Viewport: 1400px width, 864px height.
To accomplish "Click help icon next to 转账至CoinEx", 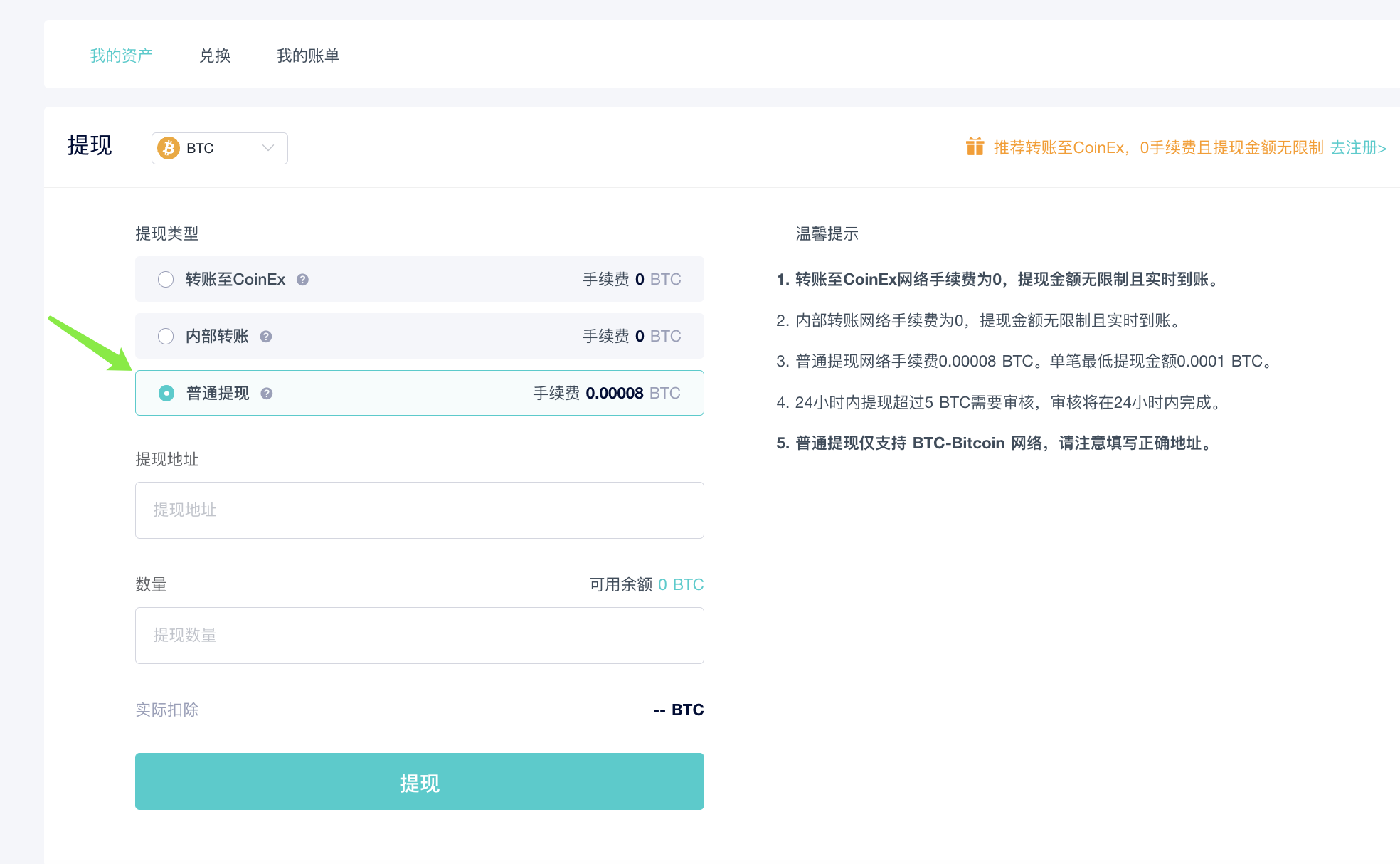I will tap(302, 280).
